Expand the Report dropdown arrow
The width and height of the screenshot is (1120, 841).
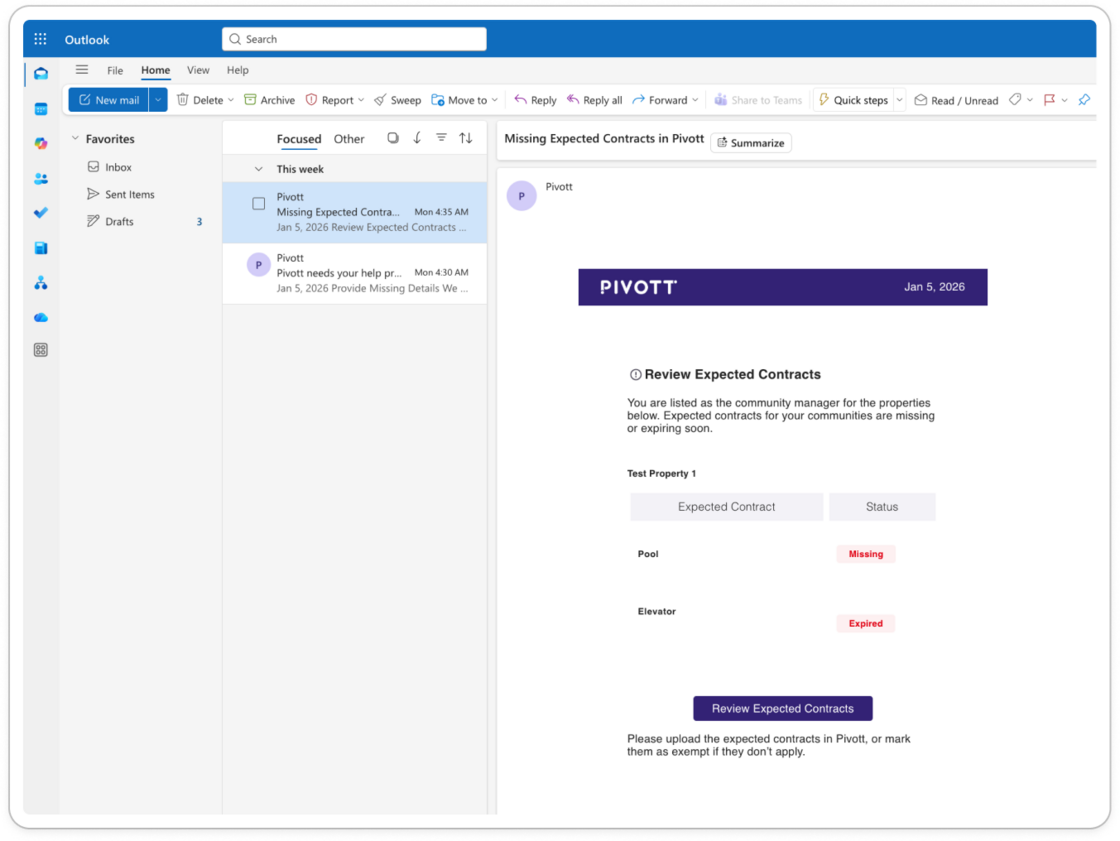coord(361,100)
